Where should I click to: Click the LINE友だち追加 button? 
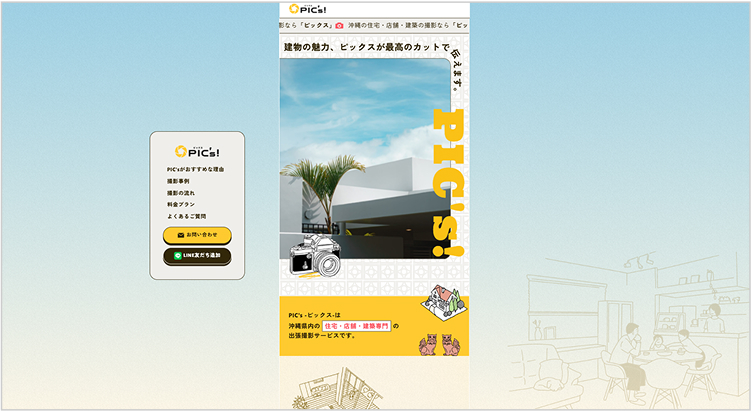click(197, 256)
